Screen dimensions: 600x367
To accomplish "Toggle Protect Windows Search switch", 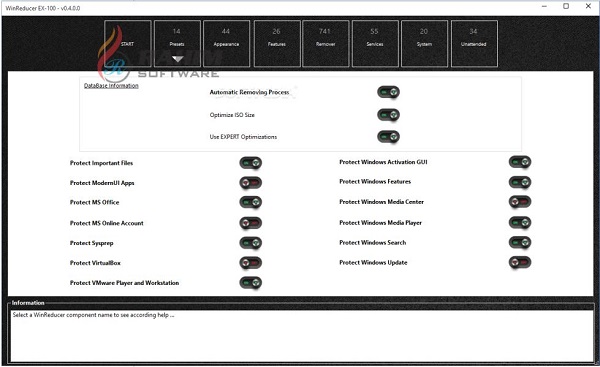I will click(520, 242).
